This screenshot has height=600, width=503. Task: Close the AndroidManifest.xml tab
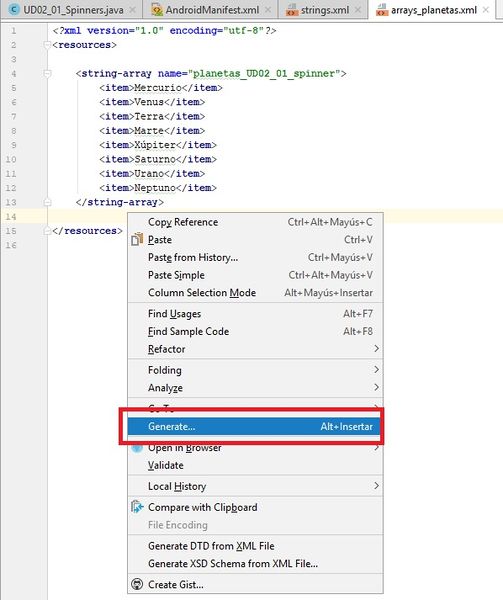(268, 10)
